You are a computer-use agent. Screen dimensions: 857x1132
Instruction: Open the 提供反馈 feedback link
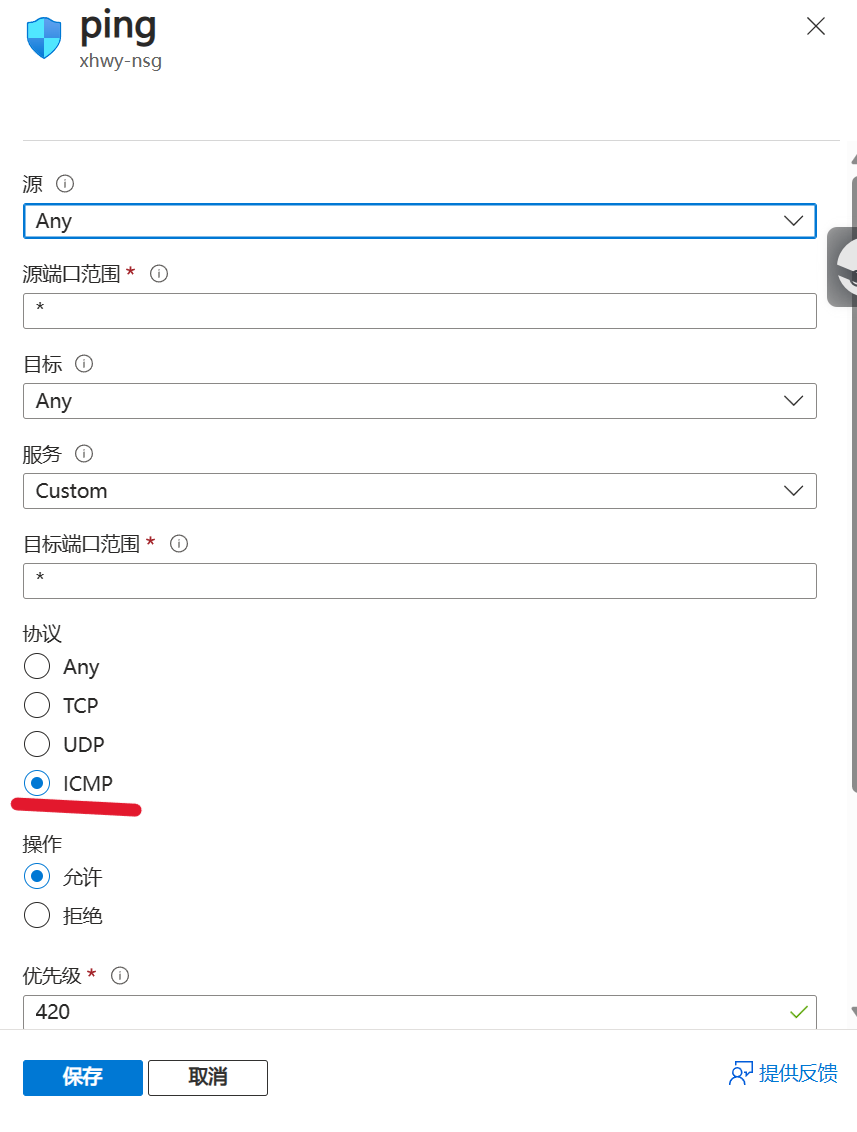coord(784,1074)
